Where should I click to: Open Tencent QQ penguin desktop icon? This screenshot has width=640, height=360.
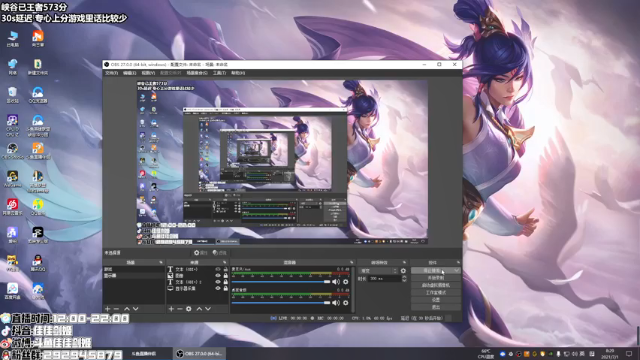(x=38, y=263)
